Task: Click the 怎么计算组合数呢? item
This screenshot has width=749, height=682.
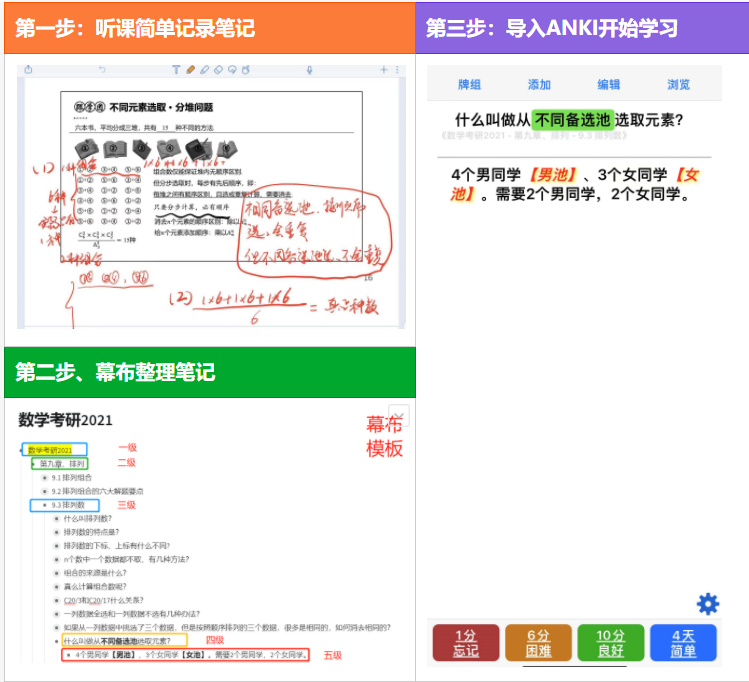Action: [95, 586]
